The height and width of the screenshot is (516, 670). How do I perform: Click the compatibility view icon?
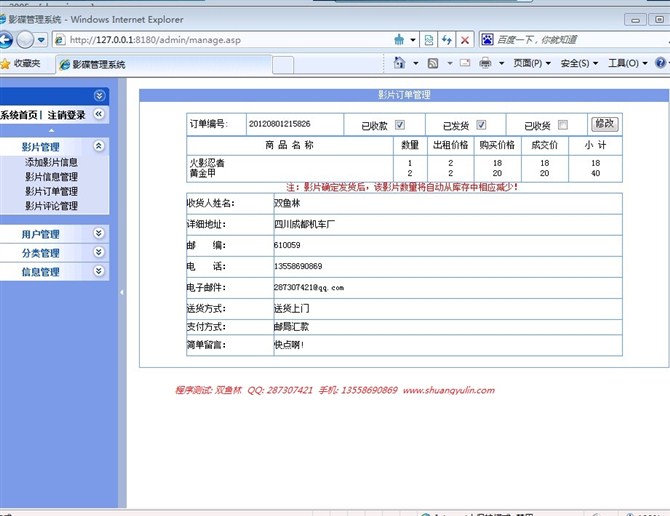tap(429, 40)
